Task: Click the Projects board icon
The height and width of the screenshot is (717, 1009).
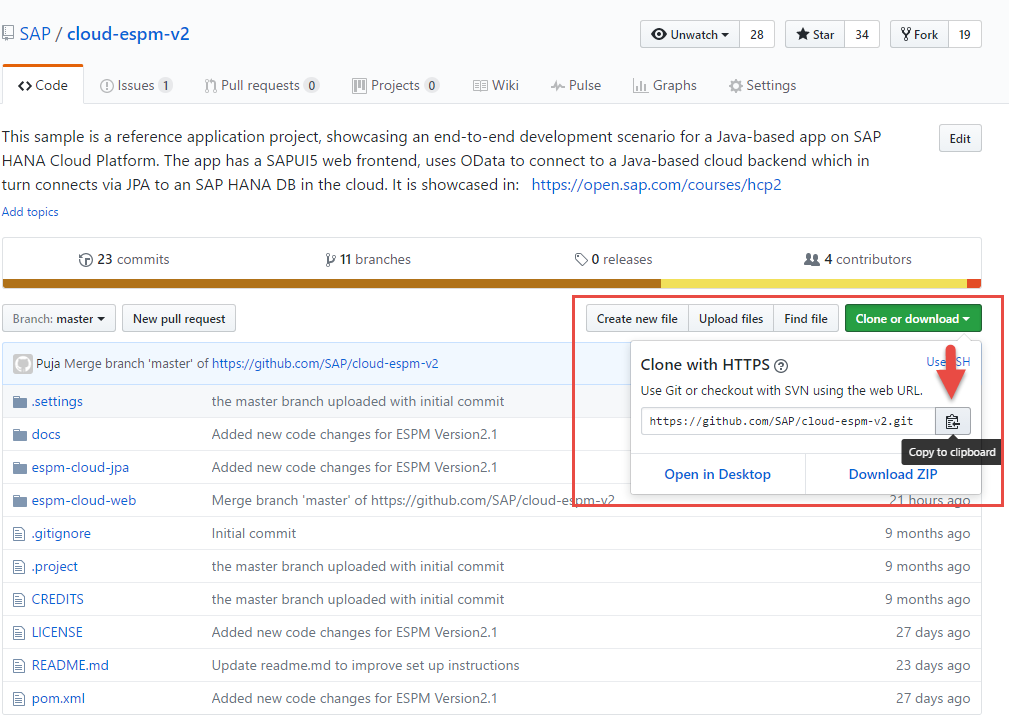Action: pos(359,86)
